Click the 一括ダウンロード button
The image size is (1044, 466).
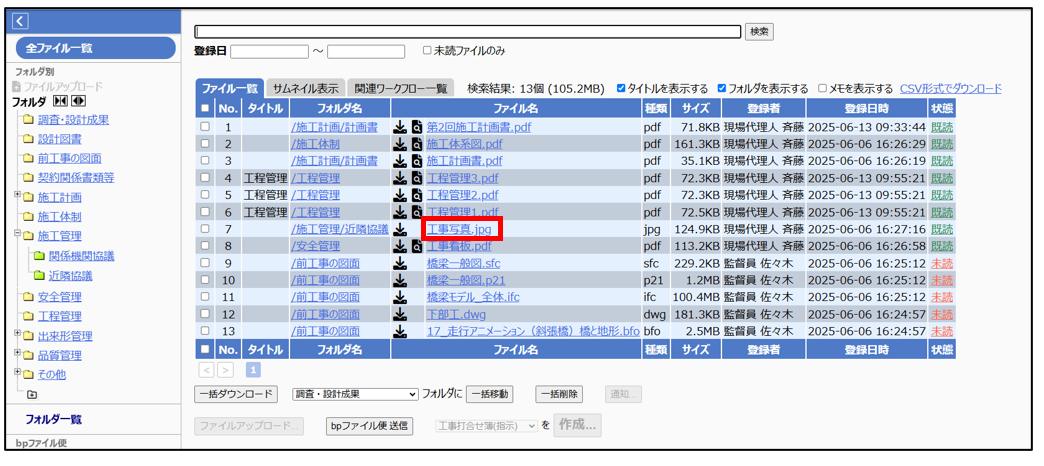(x=235, y=395)
